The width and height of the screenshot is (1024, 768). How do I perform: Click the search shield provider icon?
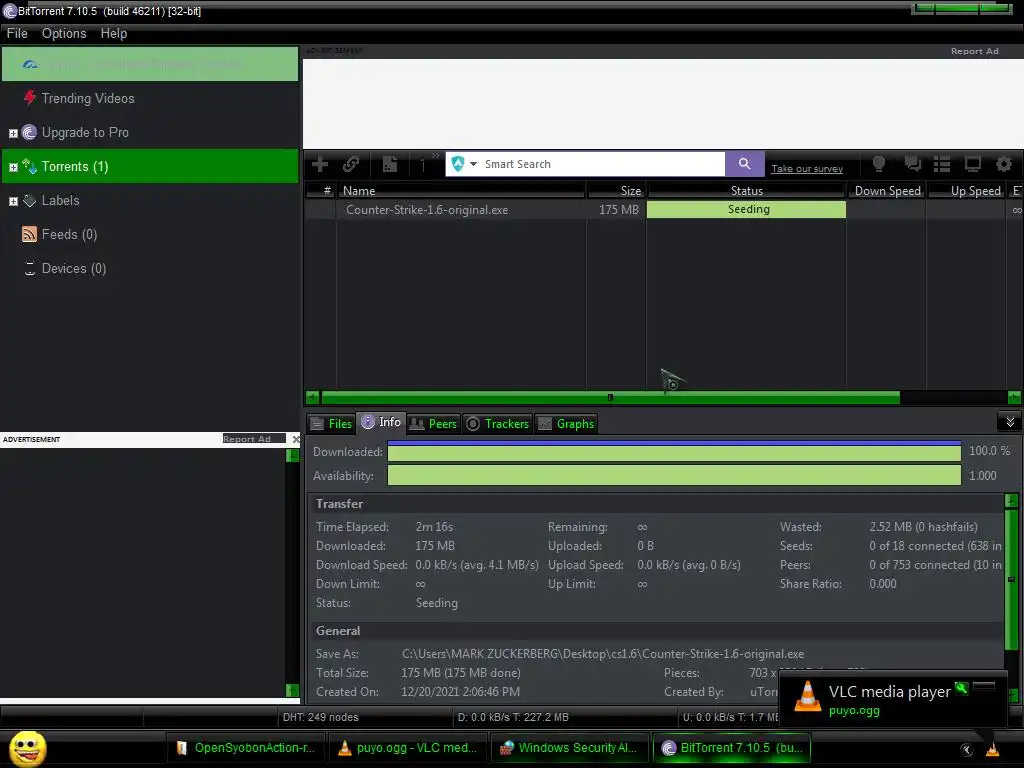click(458, 164)
